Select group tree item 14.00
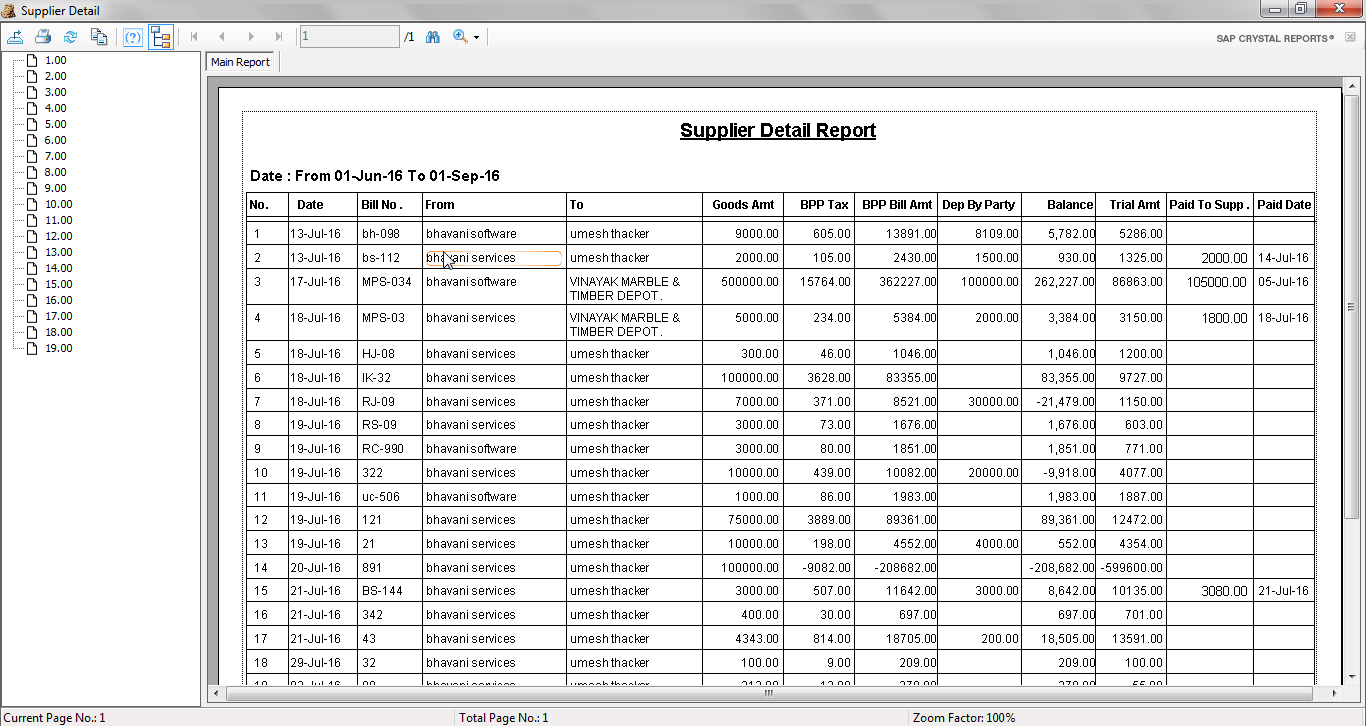 pos(58,268)
